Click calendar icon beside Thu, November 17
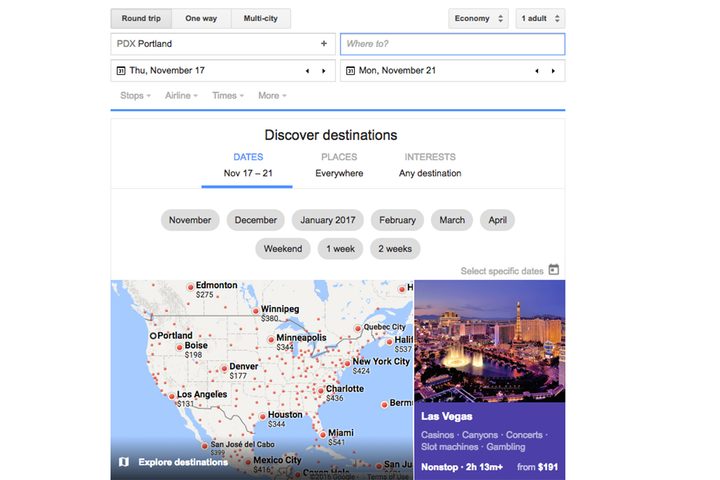Viewport: 720px width, 480px height. pyautogui.click(x=121, y=71)
